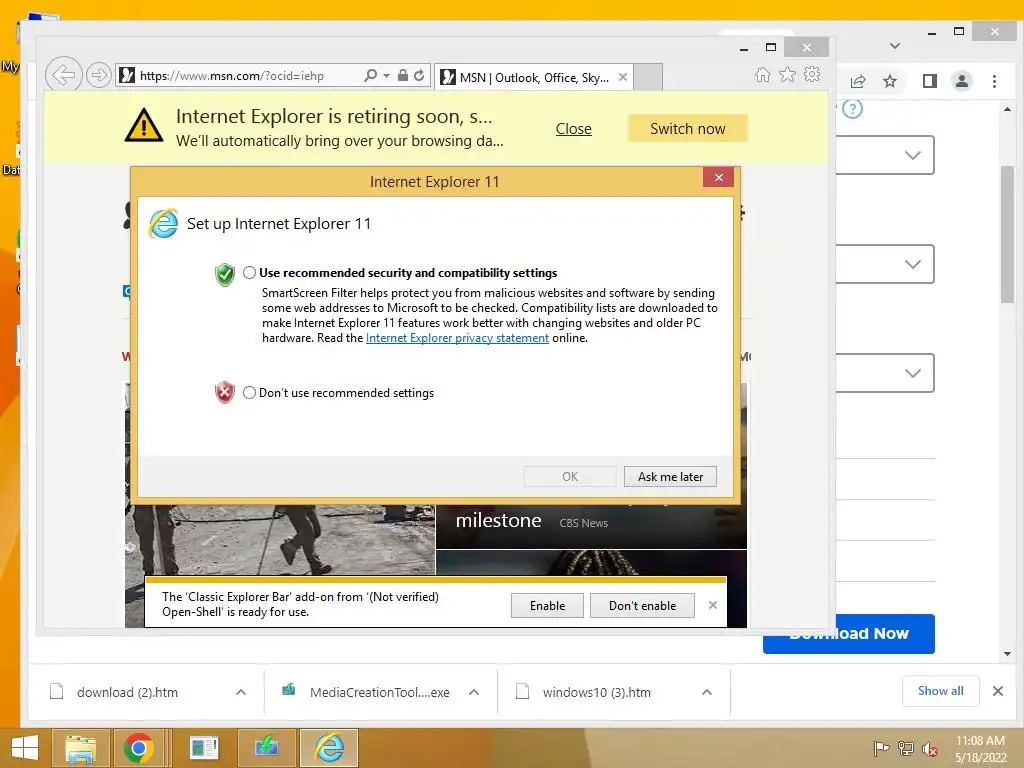
Task: Click the muted volume tray icon
Action: coord(930,748)
